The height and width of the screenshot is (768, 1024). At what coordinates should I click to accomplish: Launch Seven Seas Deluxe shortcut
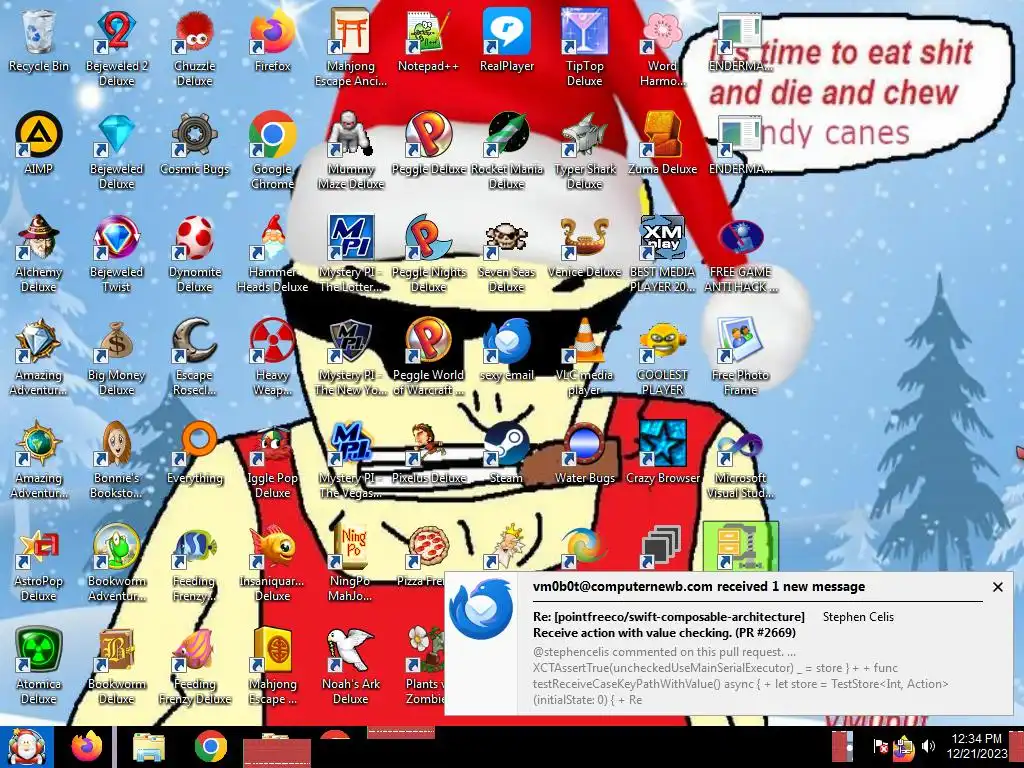click(x=507, y=254)
